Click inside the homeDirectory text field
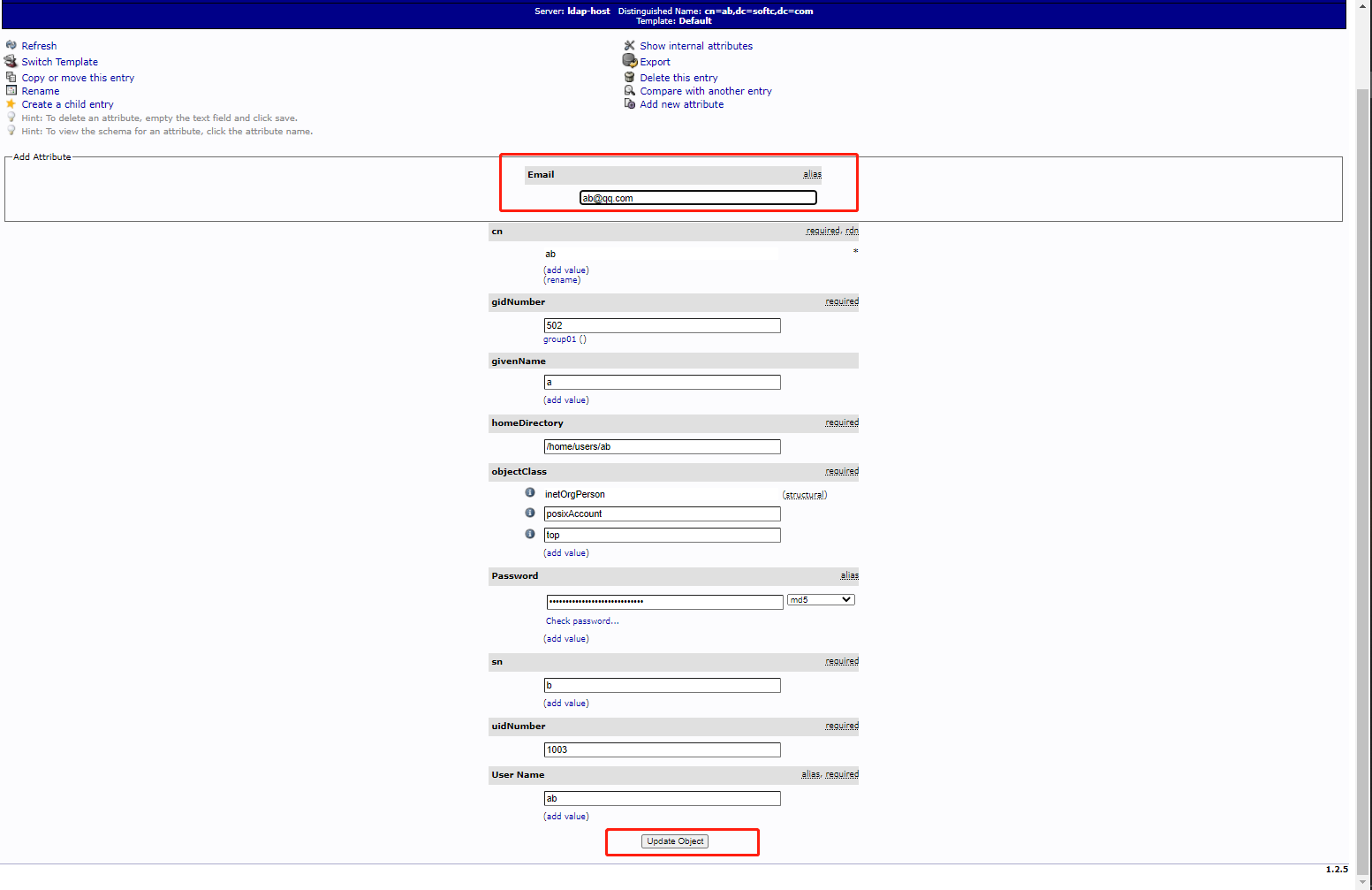Screen dimensions: 1372x890 (x=662, y=446)
